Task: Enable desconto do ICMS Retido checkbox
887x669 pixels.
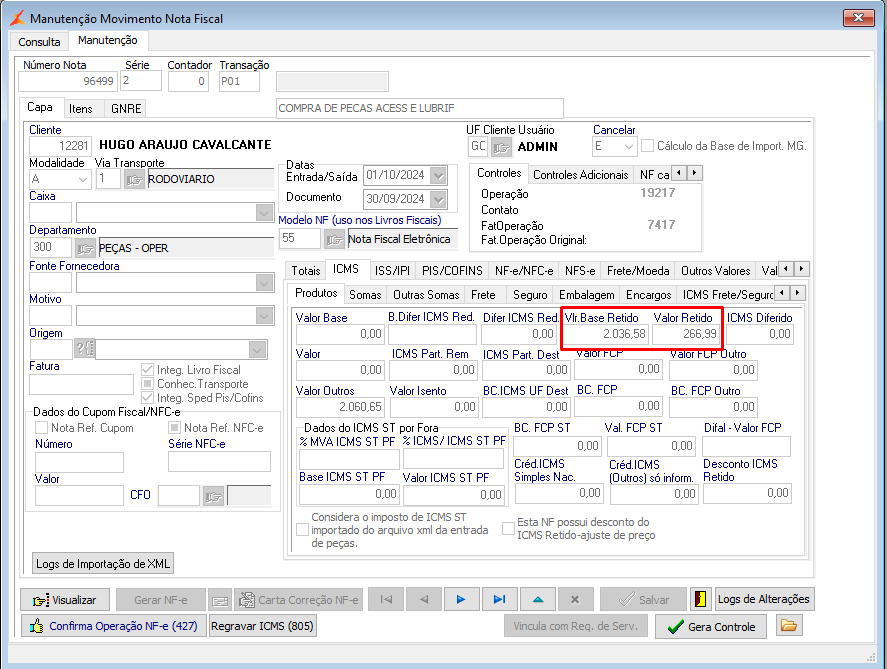Action: click(508, 529)
